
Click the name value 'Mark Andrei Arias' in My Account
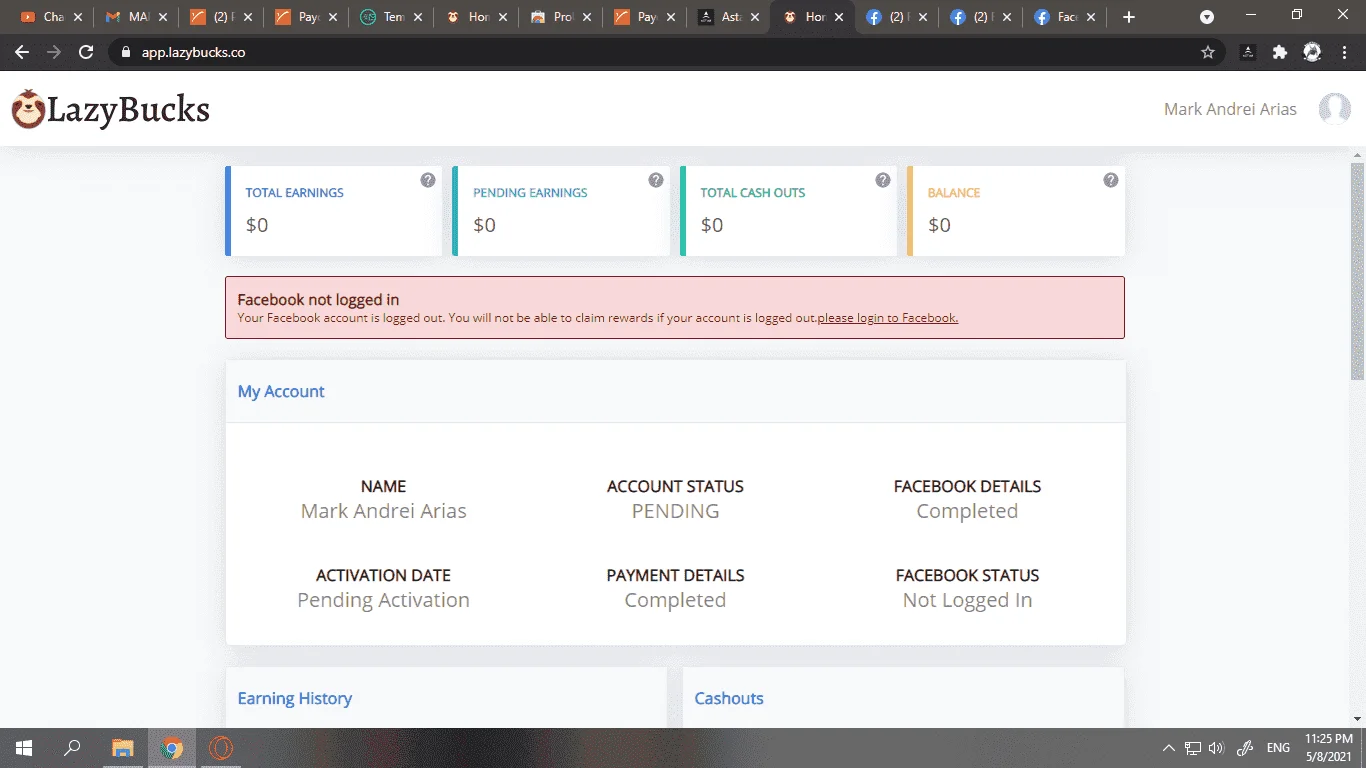tap(383, 511)
